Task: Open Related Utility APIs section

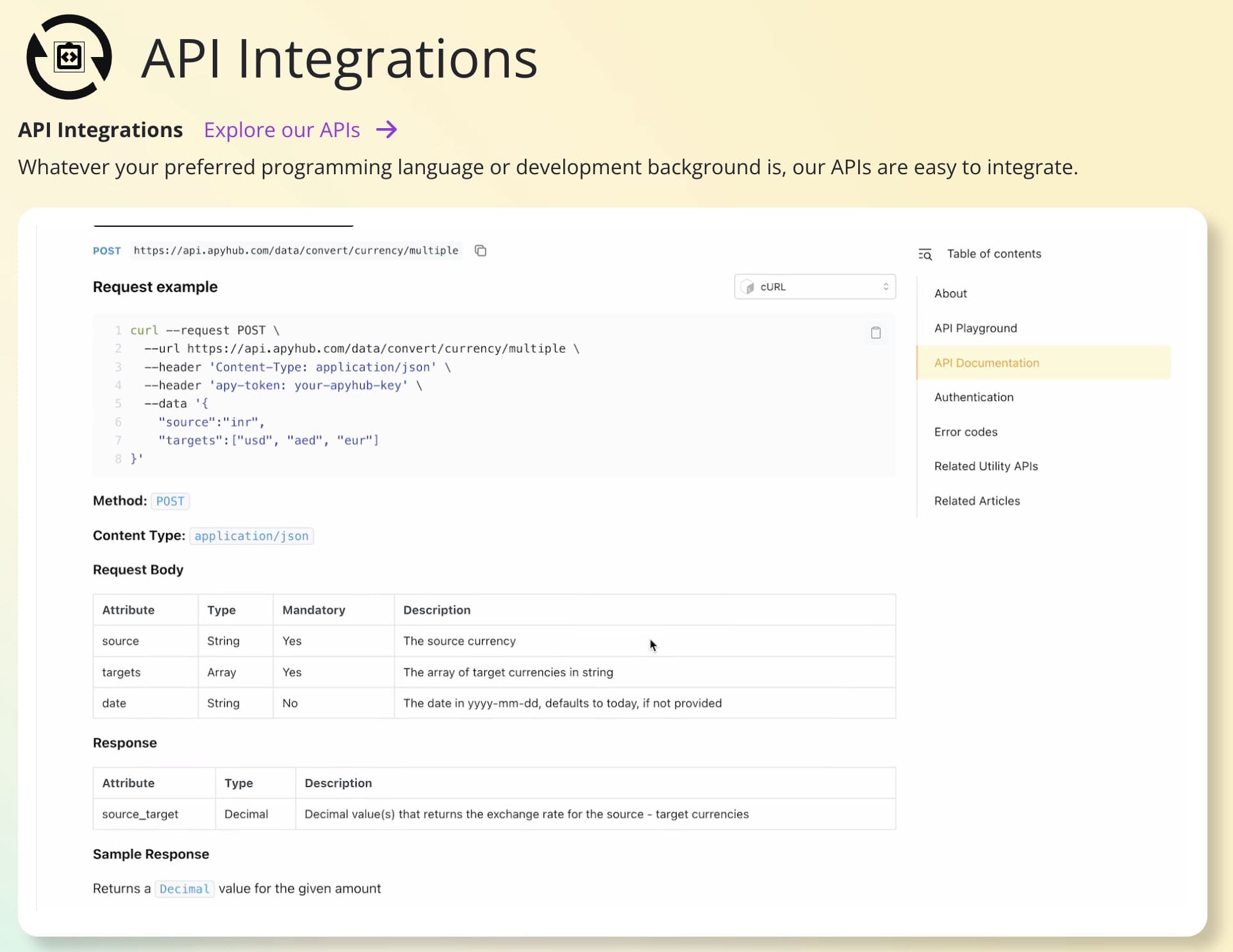Action: pyautogui.click(x=986, y=466)
